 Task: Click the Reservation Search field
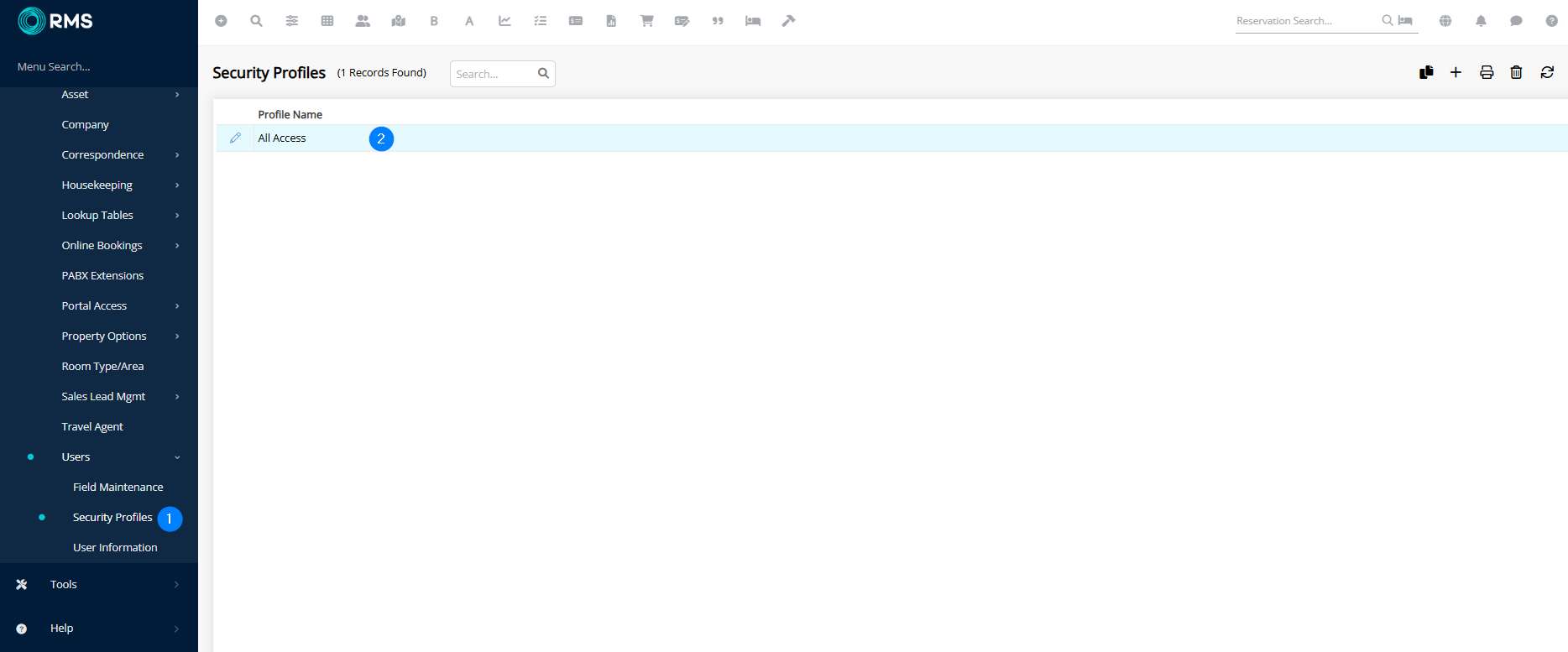pyautogui.click(x=1306, y=21)
